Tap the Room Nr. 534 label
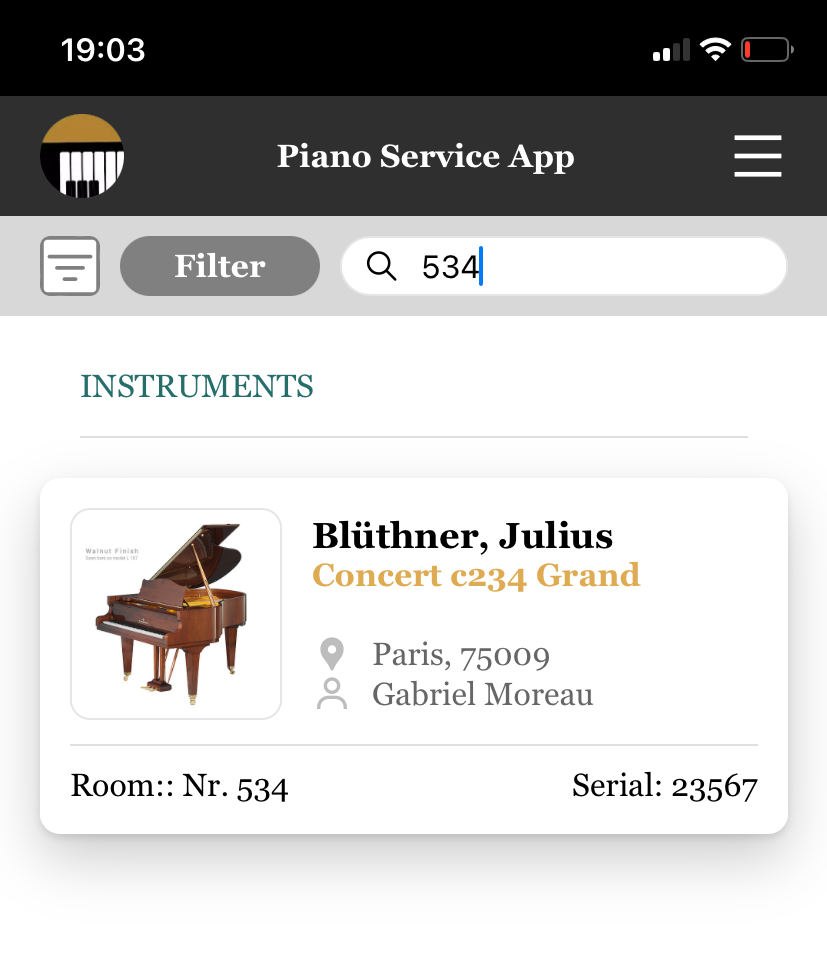This screenshot has height=967, width=827. tap(180, 787)
